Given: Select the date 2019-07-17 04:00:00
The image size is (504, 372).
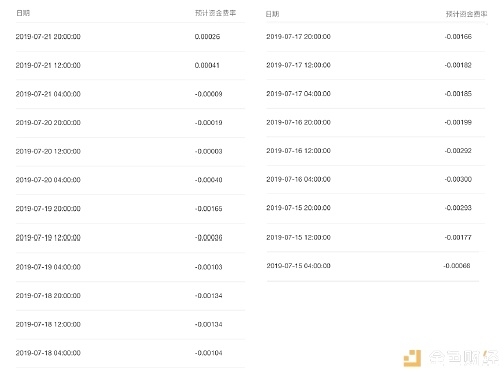Looking at the screenshot, I should point(298,94).
